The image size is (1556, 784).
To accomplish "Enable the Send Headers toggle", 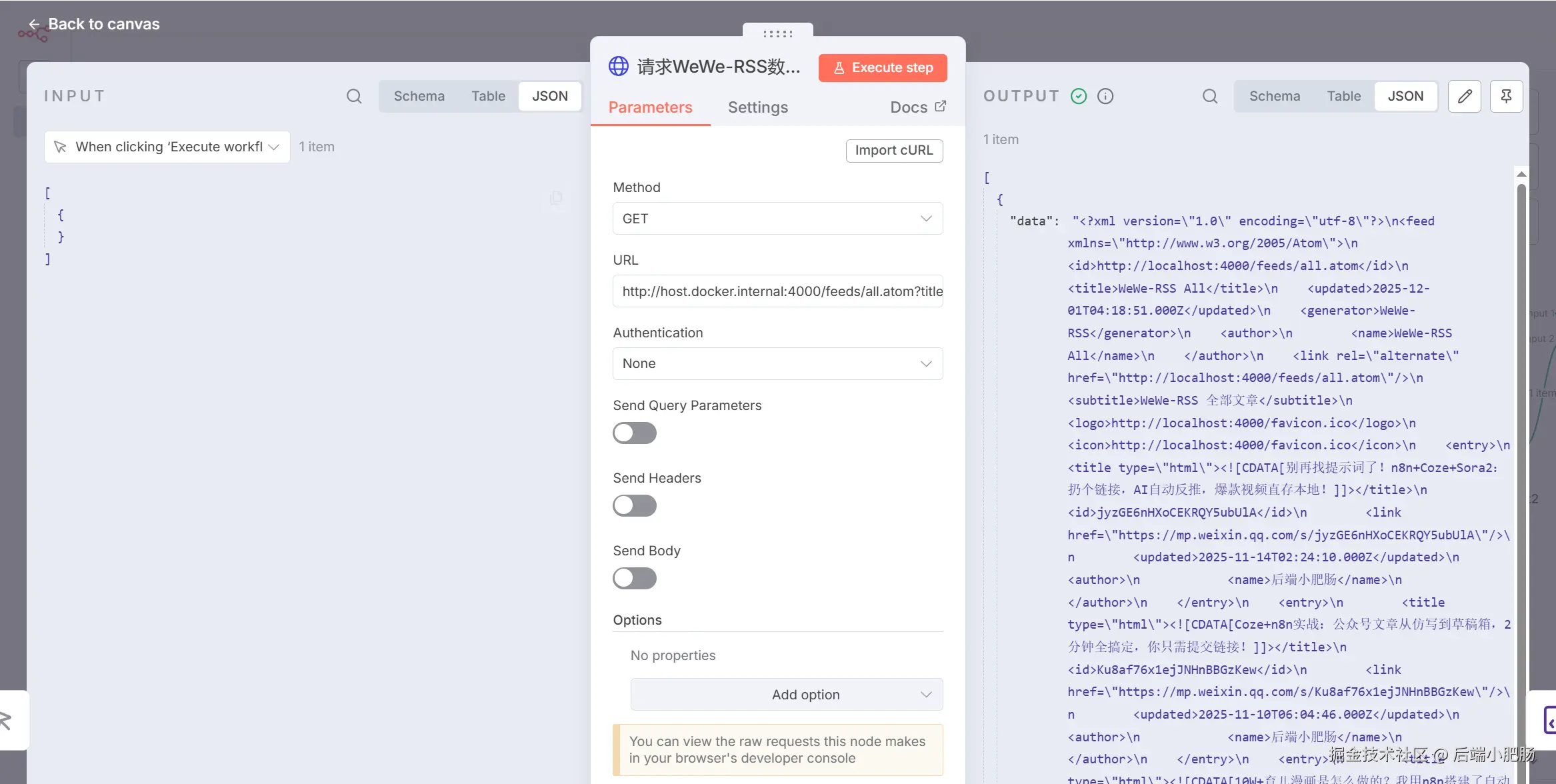I will pyautogui.click(x=634, y=506).
